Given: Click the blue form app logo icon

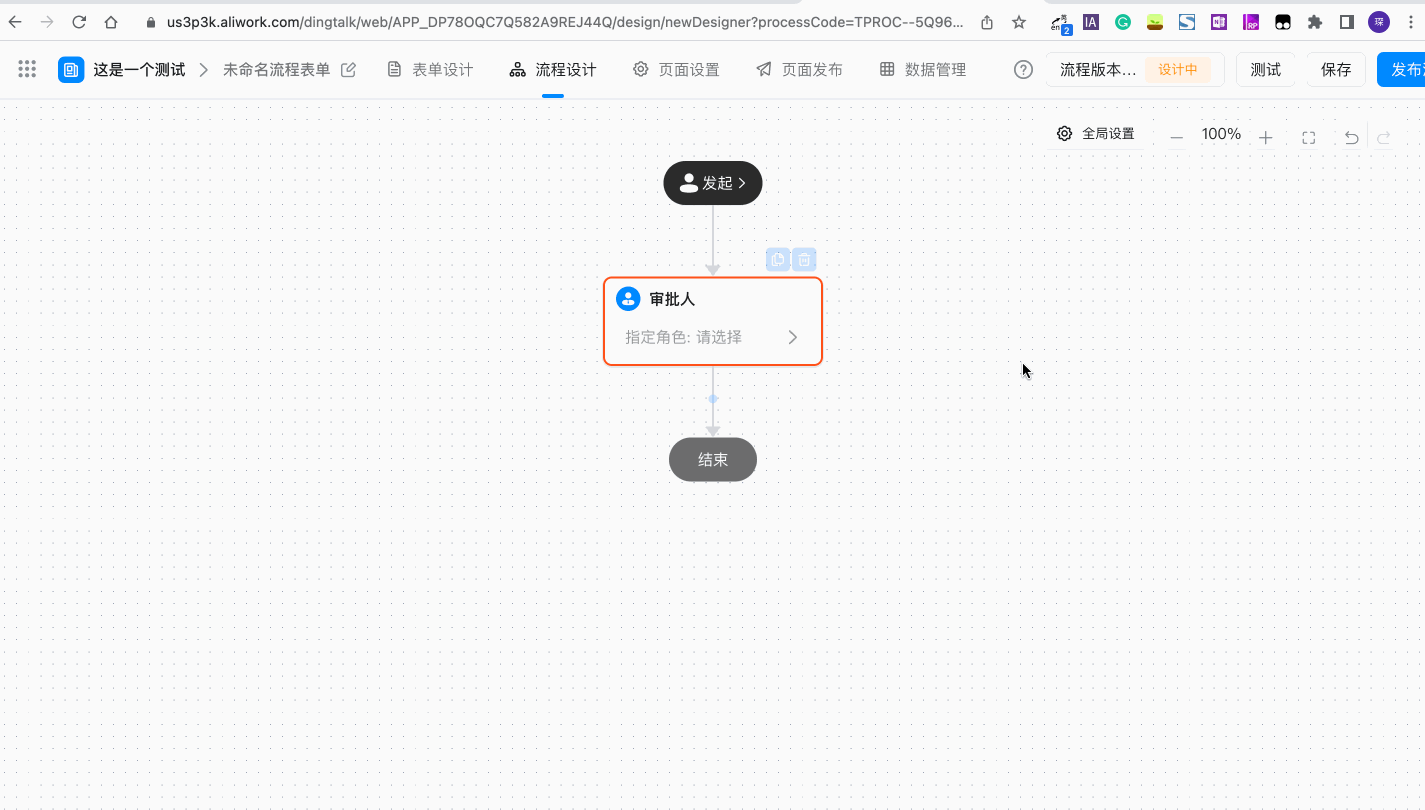Looking at the screenshot, I should 71,70.
